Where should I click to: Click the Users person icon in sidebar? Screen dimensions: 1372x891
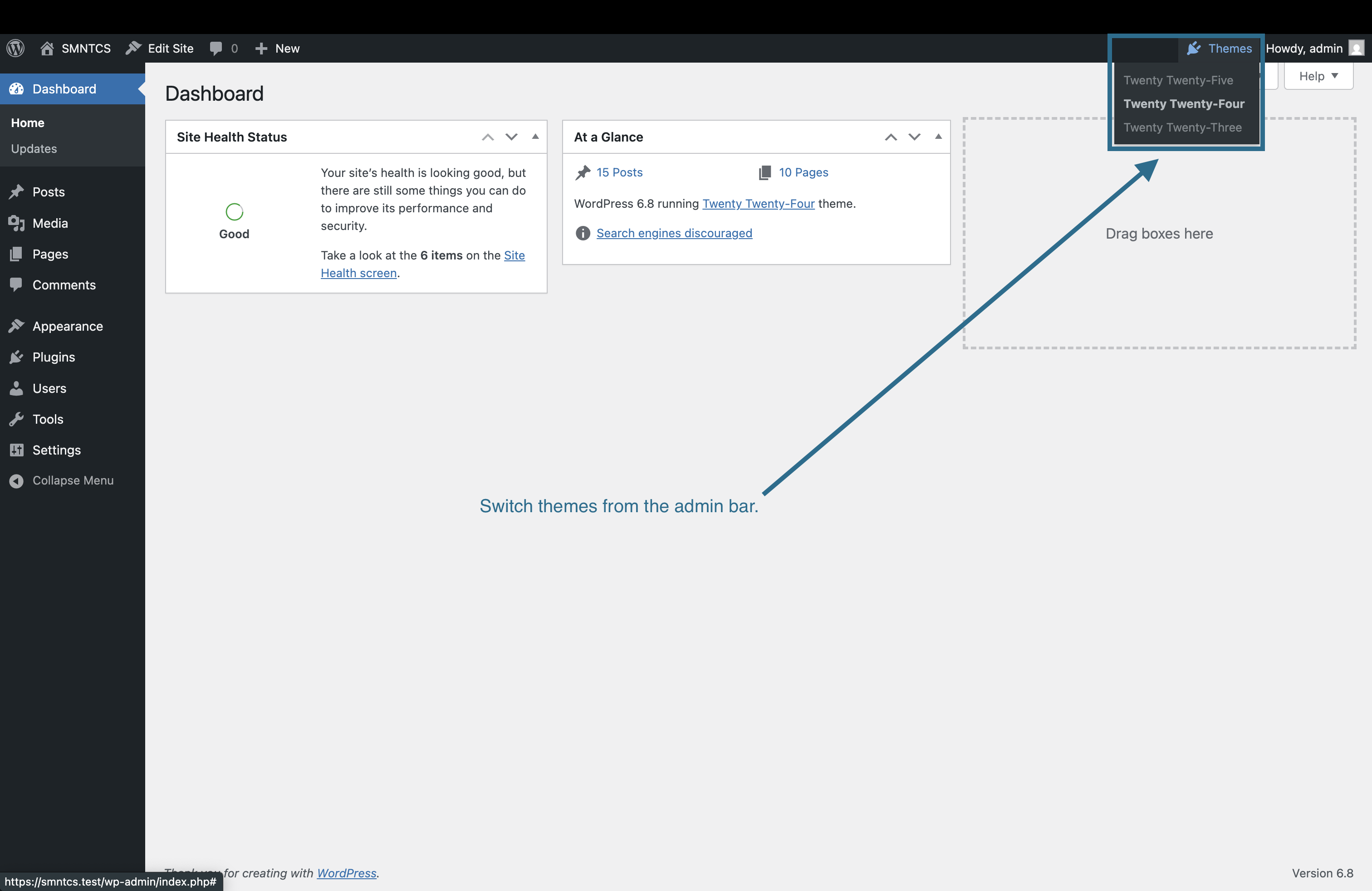[17, 388]
